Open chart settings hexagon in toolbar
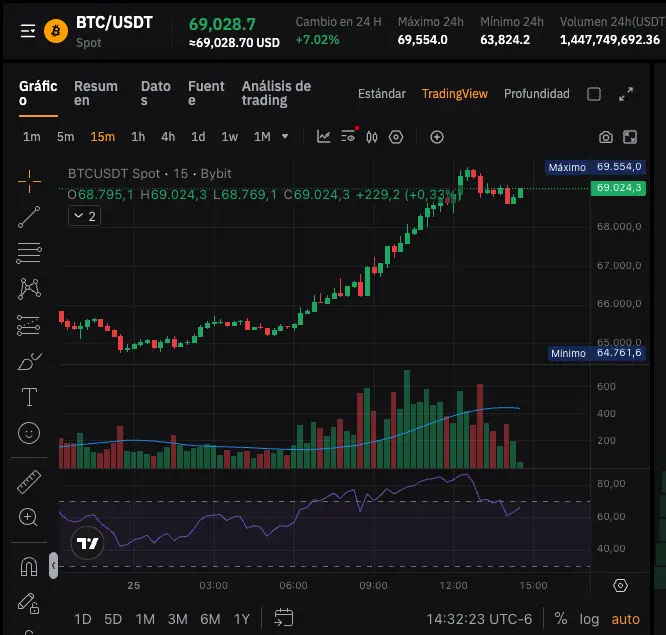Image resolution: width=666 pixels, height=635 pixels. point(396,137)
